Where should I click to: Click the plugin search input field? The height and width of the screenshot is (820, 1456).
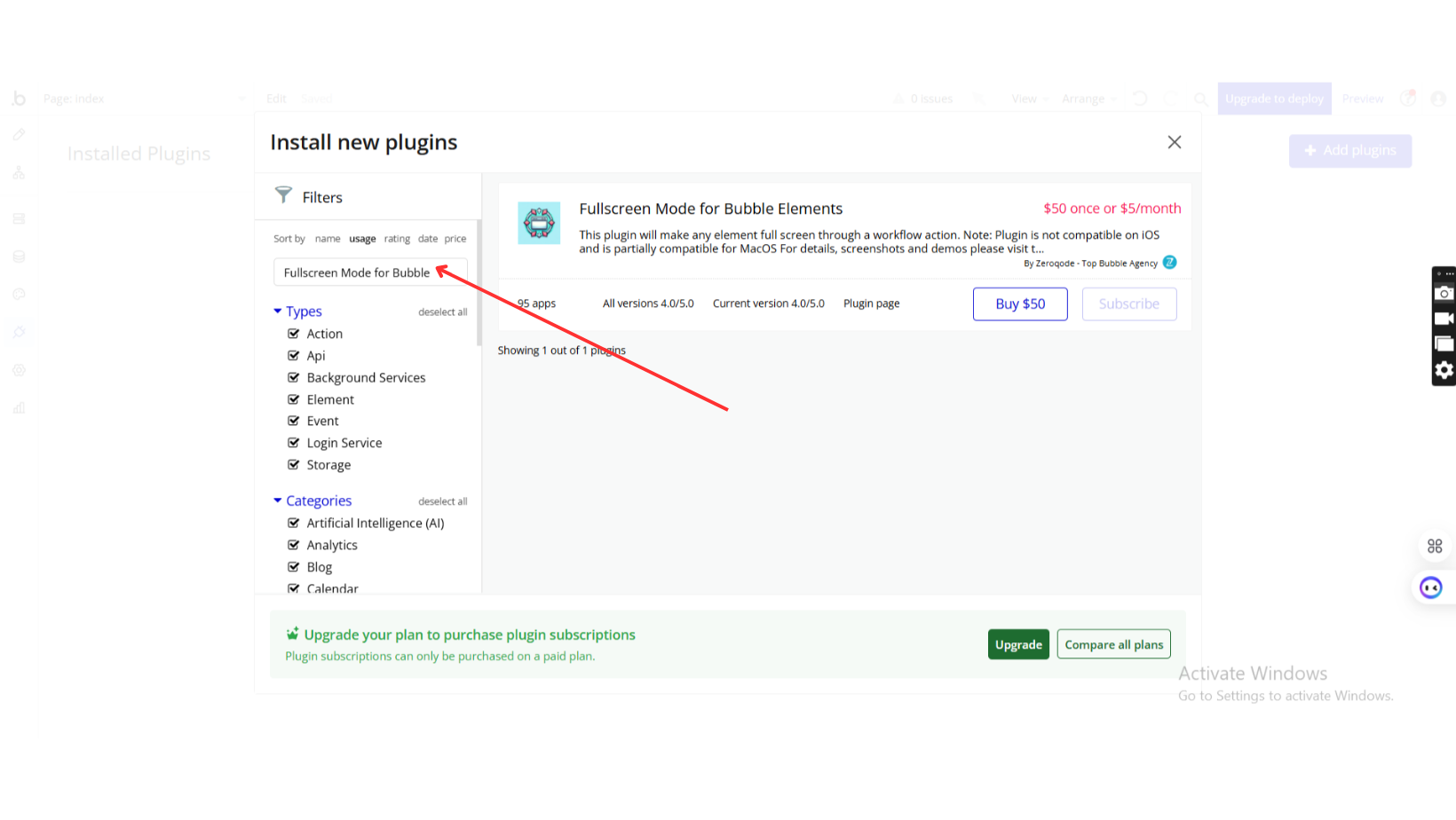[x=369, y=272]
